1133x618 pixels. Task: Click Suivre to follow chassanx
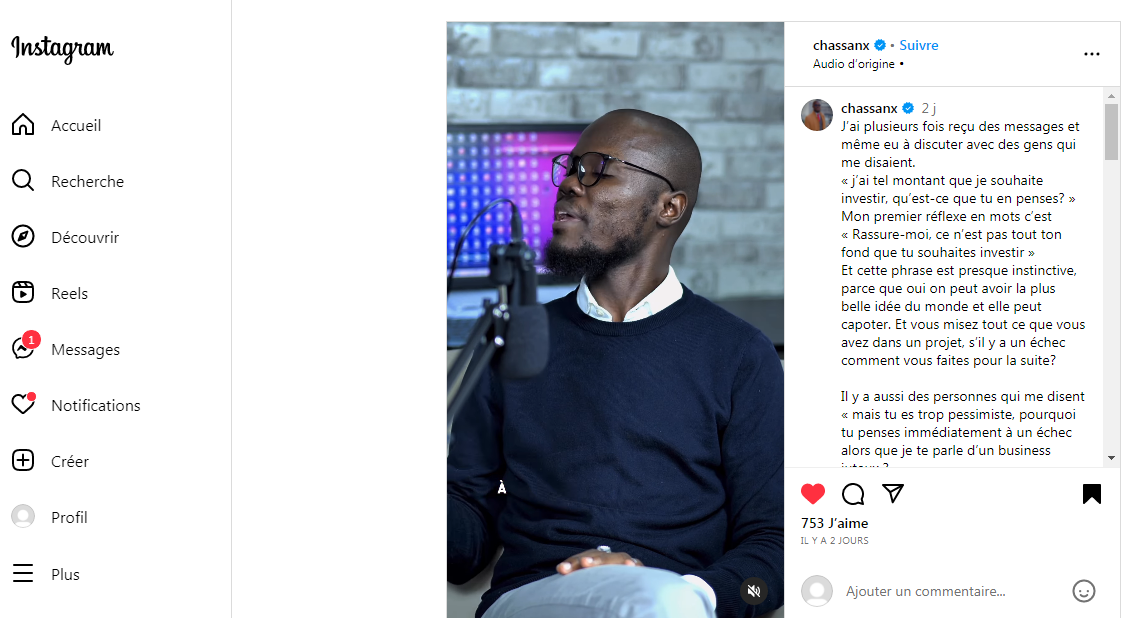[918, 46]
